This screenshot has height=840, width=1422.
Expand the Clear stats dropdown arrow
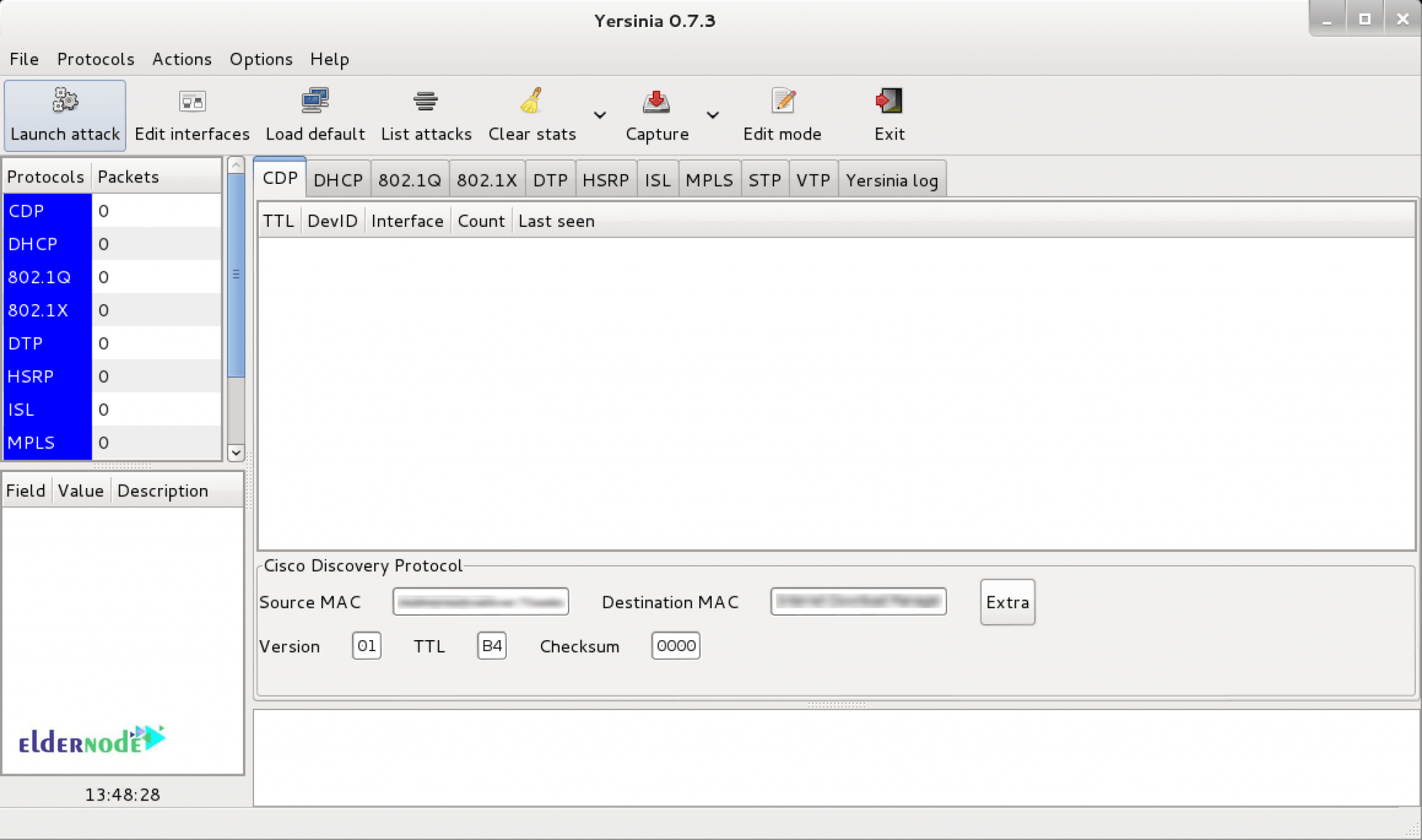coord(600,116)
